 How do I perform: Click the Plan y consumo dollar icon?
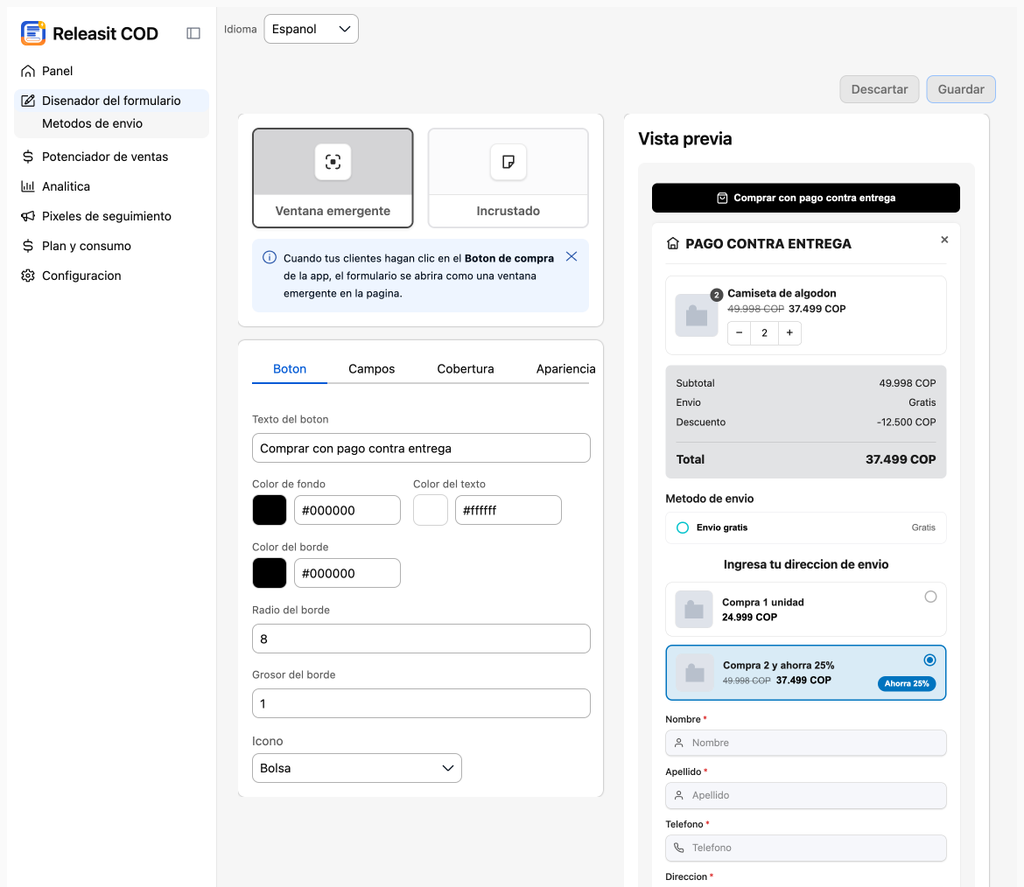click(27, 246)
